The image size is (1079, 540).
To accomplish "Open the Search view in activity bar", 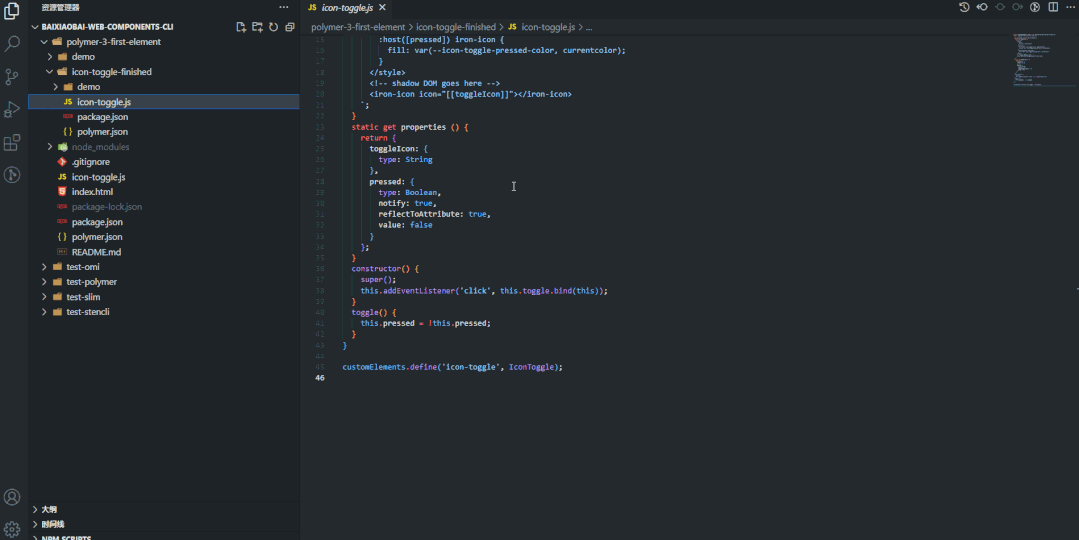I will coord(13,44).
